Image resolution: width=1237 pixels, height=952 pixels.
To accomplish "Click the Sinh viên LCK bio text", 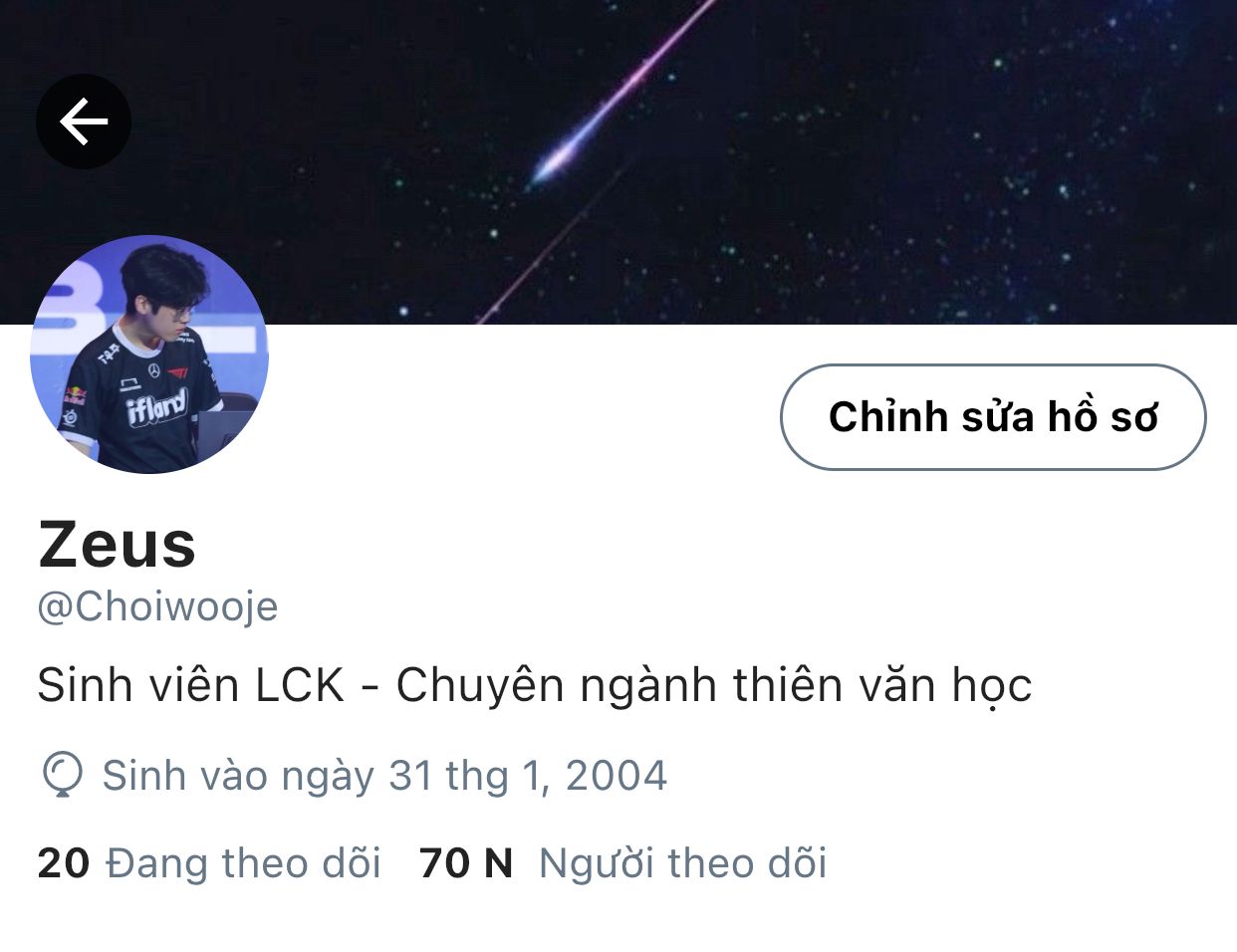I will [534, 685].
